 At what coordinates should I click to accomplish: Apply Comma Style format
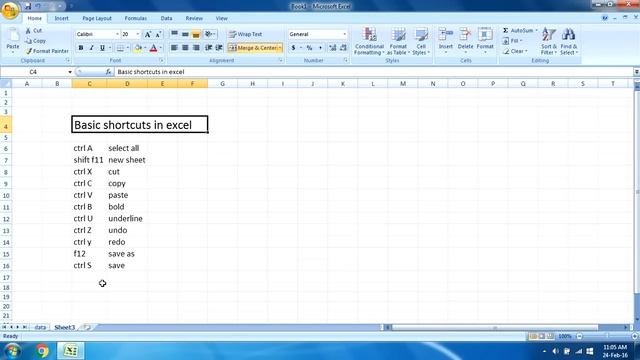tap(320, 48)
